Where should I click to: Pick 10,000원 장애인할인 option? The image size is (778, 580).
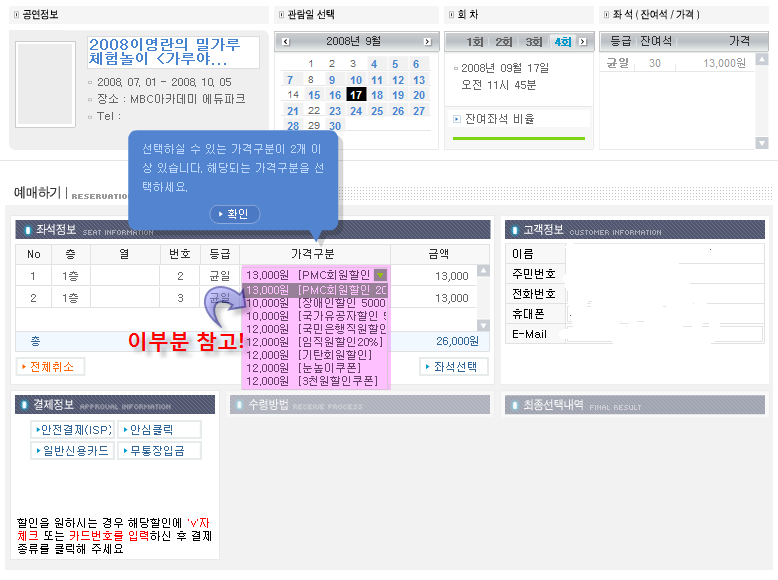(316, 303)
